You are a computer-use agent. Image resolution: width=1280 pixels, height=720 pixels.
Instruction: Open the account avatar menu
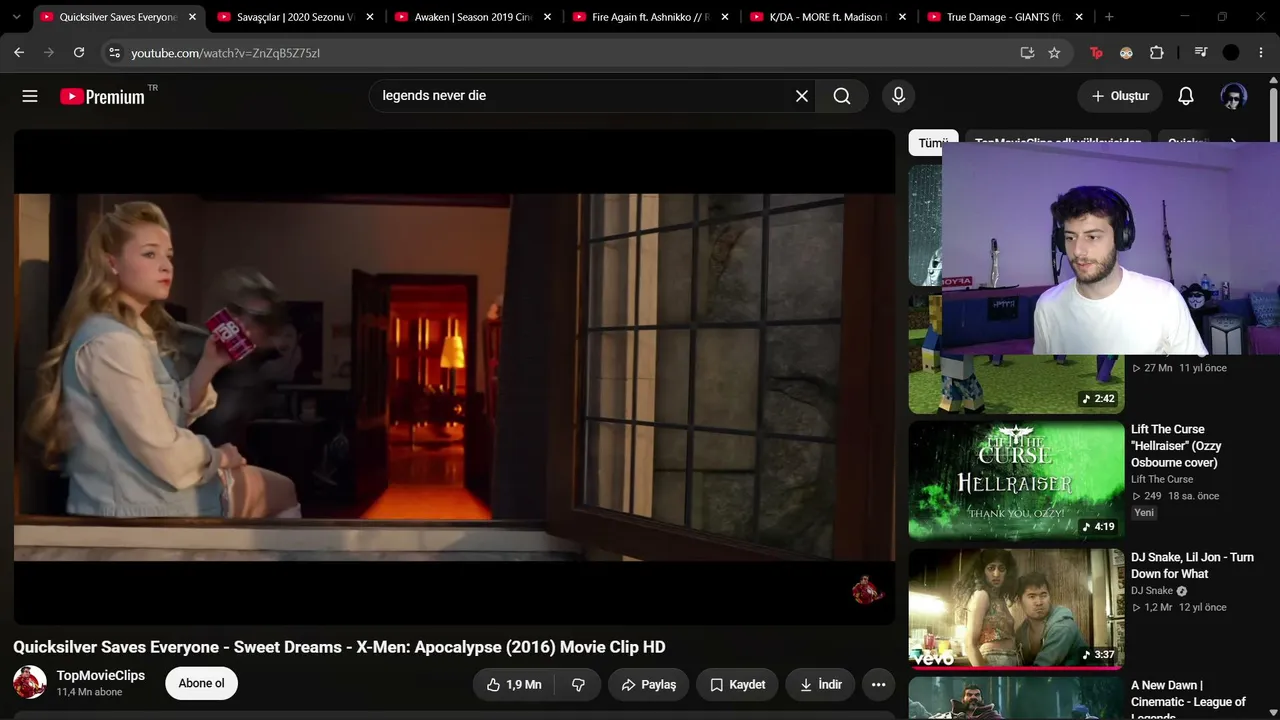(x=1233, y=96)
